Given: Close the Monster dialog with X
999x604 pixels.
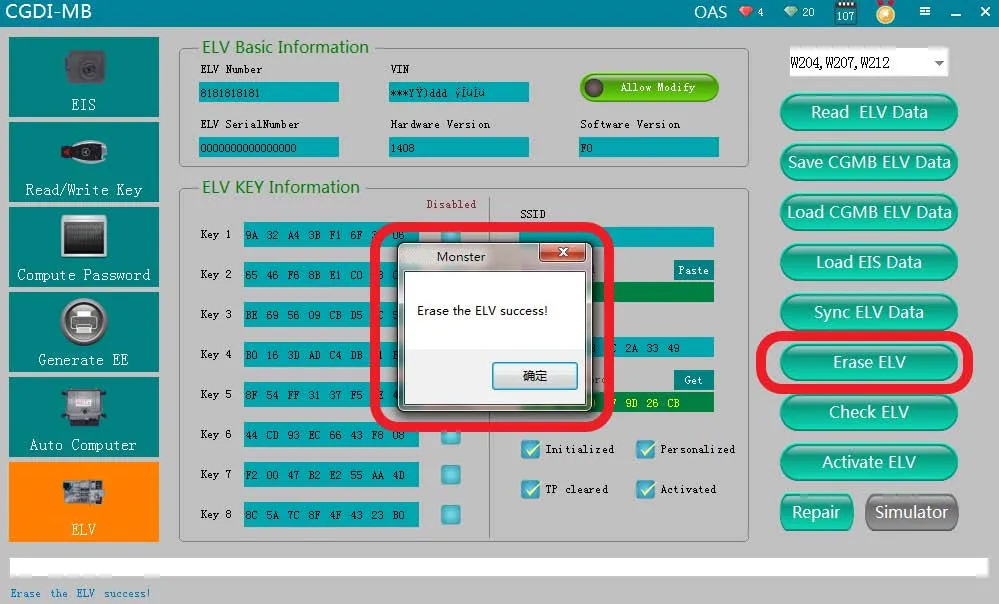Looking at the screenshot, I should 563,252.
